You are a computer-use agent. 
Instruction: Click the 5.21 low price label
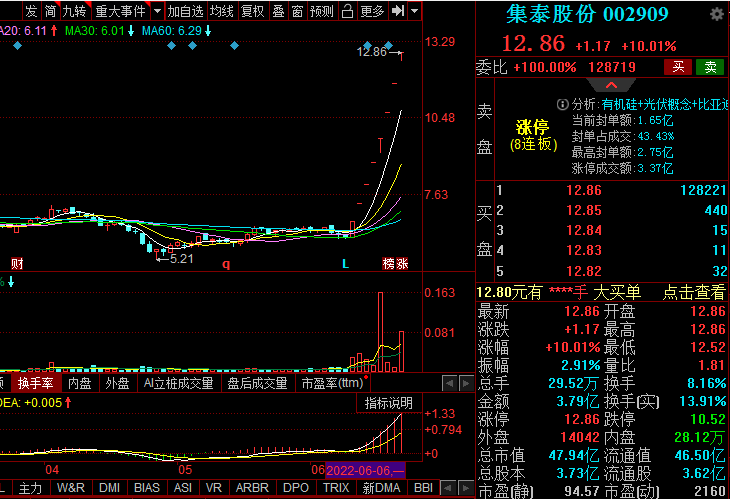point(182,259)
